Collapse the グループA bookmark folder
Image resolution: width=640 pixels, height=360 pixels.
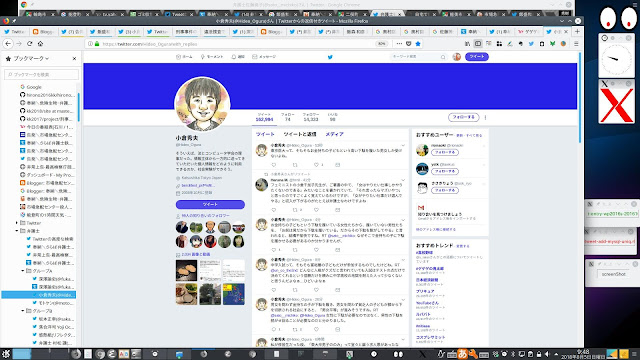(x=23, y=271)
